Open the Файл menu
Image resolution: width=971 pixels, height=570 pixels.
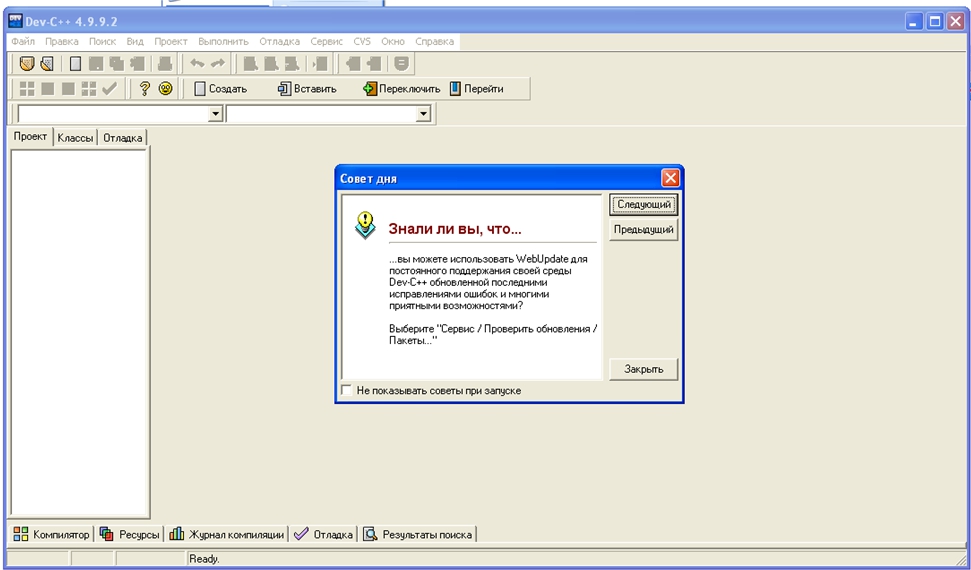point(23,42)
